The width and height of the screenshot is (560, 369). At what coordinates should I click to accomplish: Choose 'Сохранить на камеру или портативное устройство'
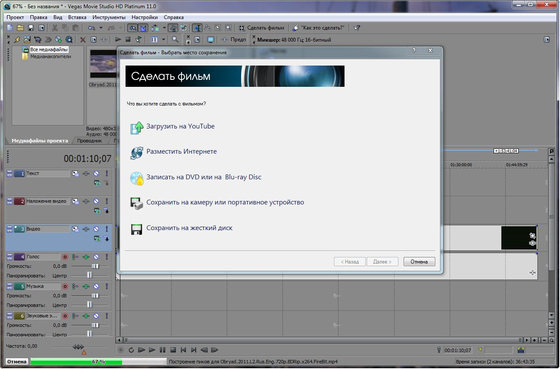coord(217,203)
